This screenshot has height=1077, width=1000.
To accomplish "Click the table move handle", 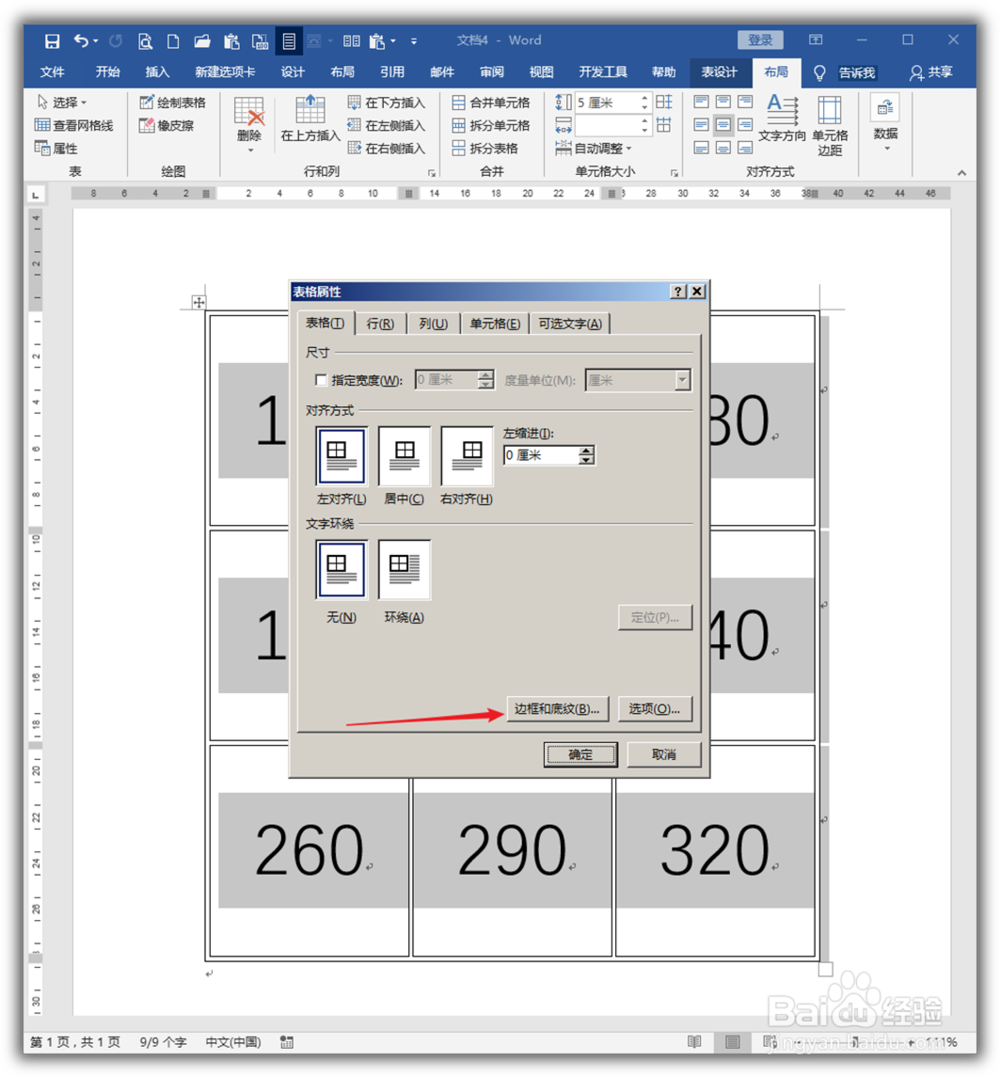I will (x=198, y=302).
